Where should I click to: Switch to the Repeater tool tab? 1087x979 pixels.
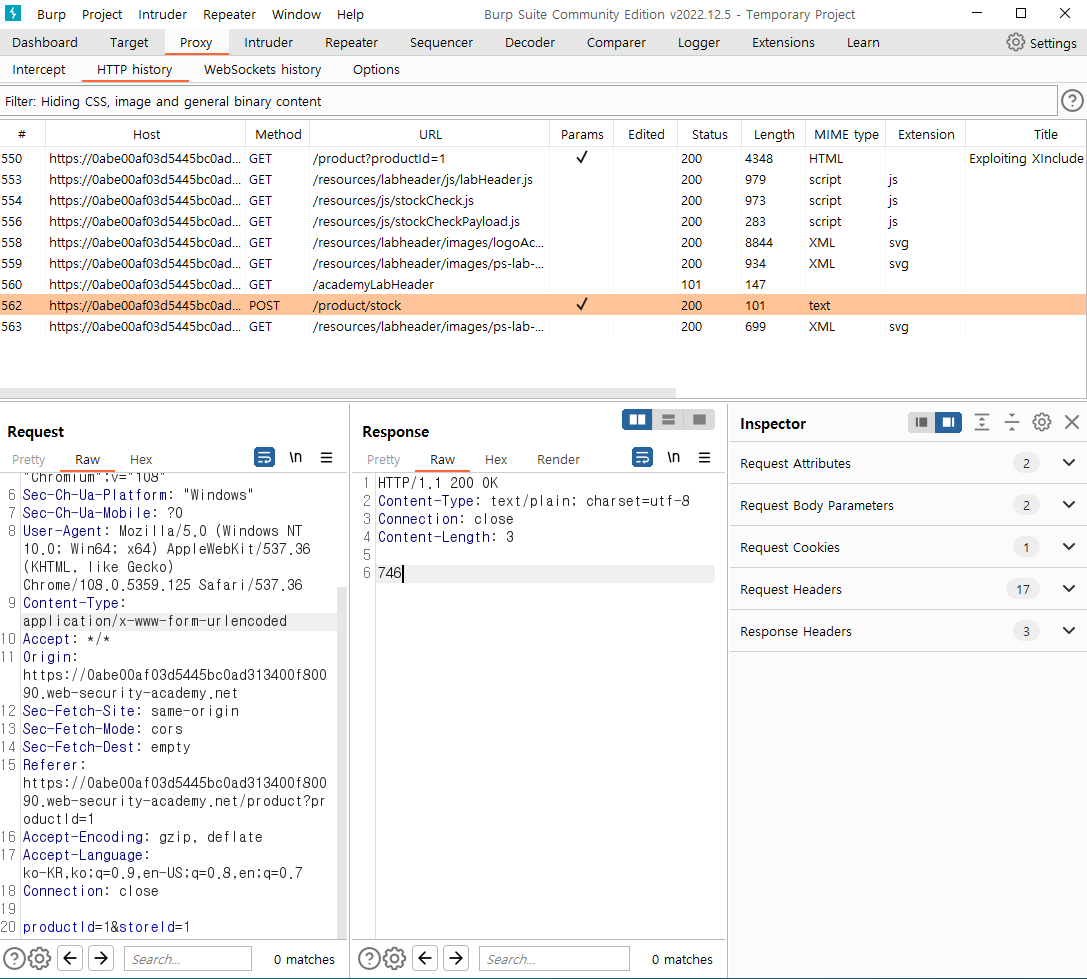click(351, 42)
